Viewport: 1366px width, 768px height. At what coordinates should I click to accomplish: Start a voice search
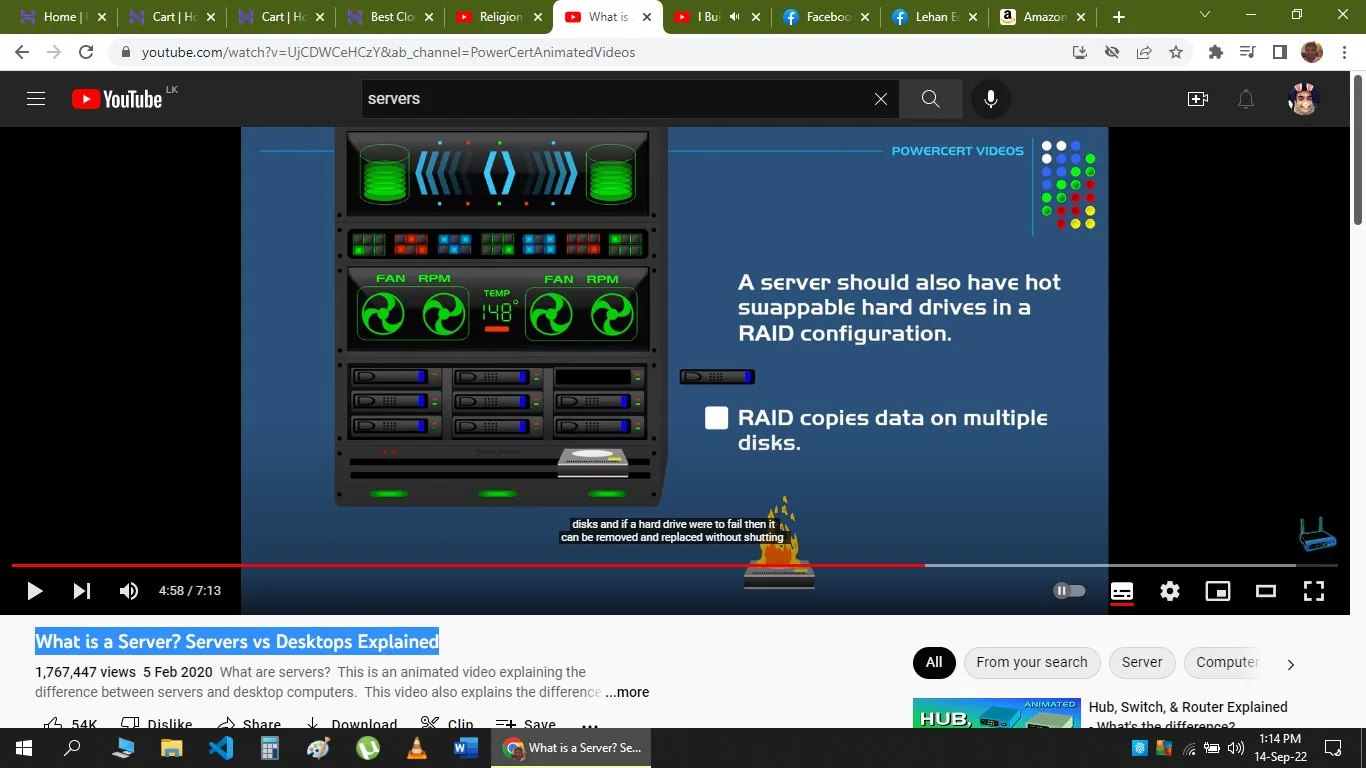pyautogui.click(x=990, y=98)
